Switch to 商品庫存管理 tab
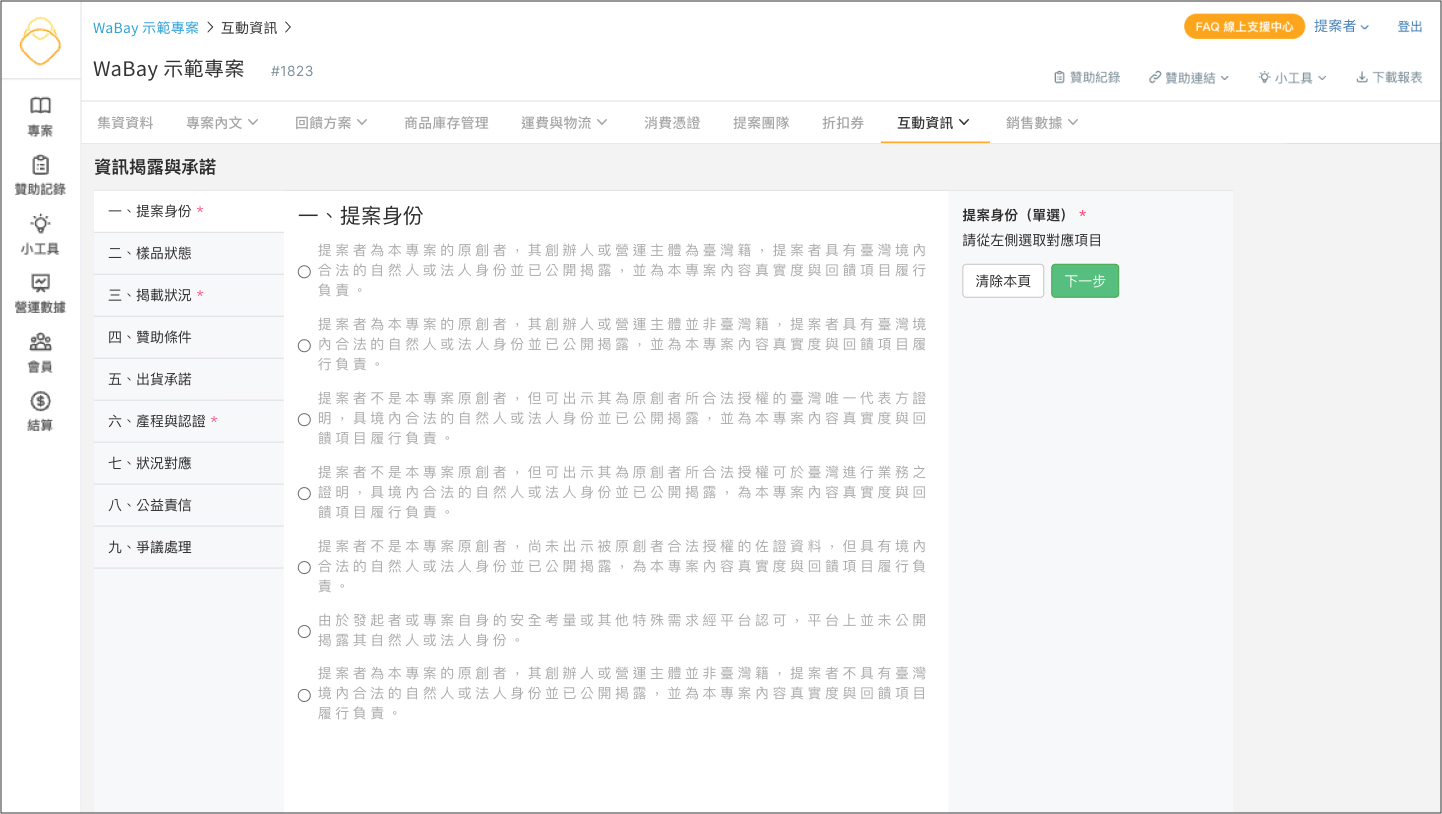Viewport: 1442px width, 814px height. point(446,123)
